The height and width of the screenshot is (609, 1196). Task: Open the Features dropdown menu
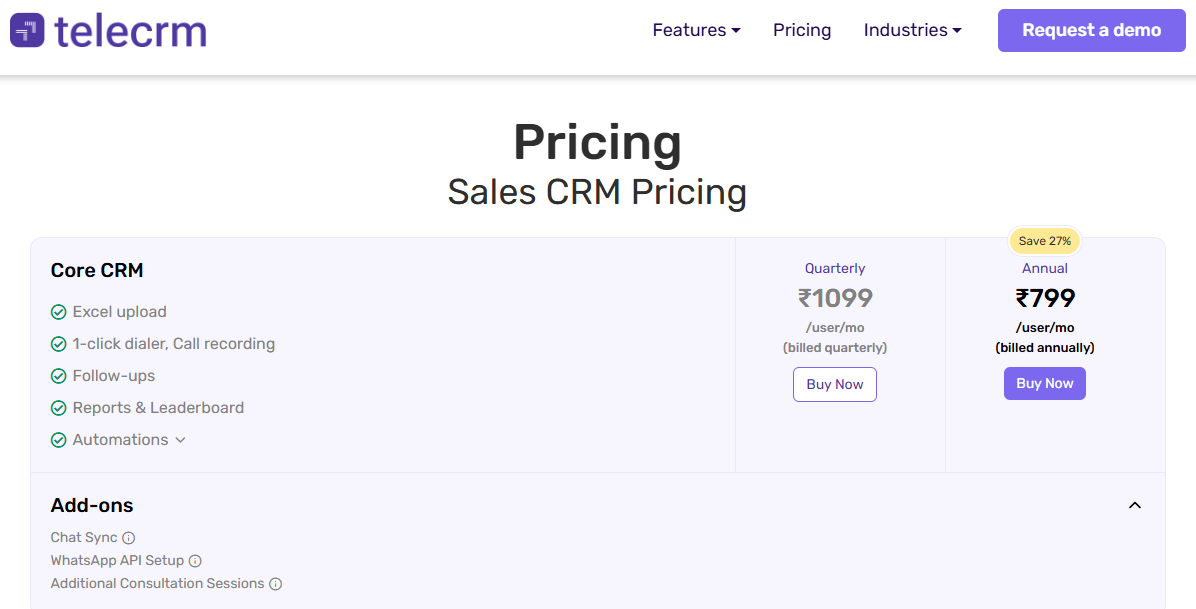(696, 30)
